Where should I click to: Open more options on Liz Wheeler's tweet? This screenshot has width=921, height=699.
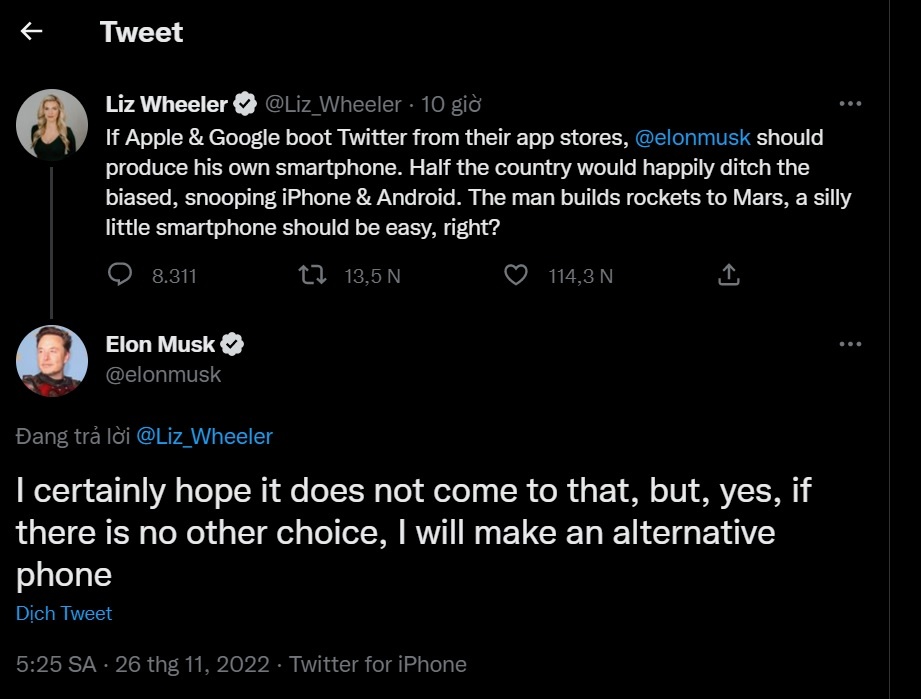pyautogui.click(x=849, y=101)
